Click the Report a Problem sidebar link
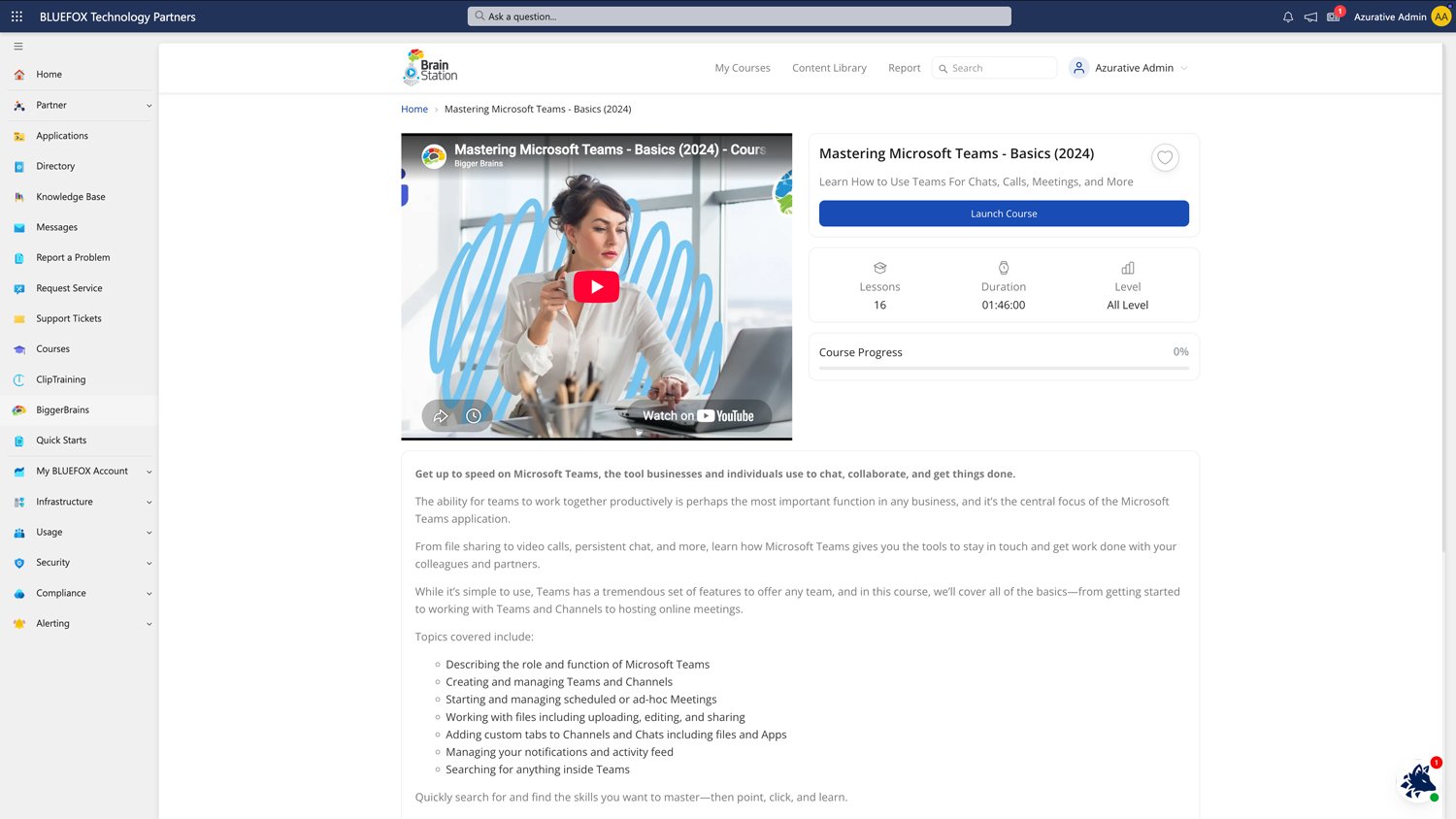Viewport: 1456px width, 819px height. tap(73, 258)
